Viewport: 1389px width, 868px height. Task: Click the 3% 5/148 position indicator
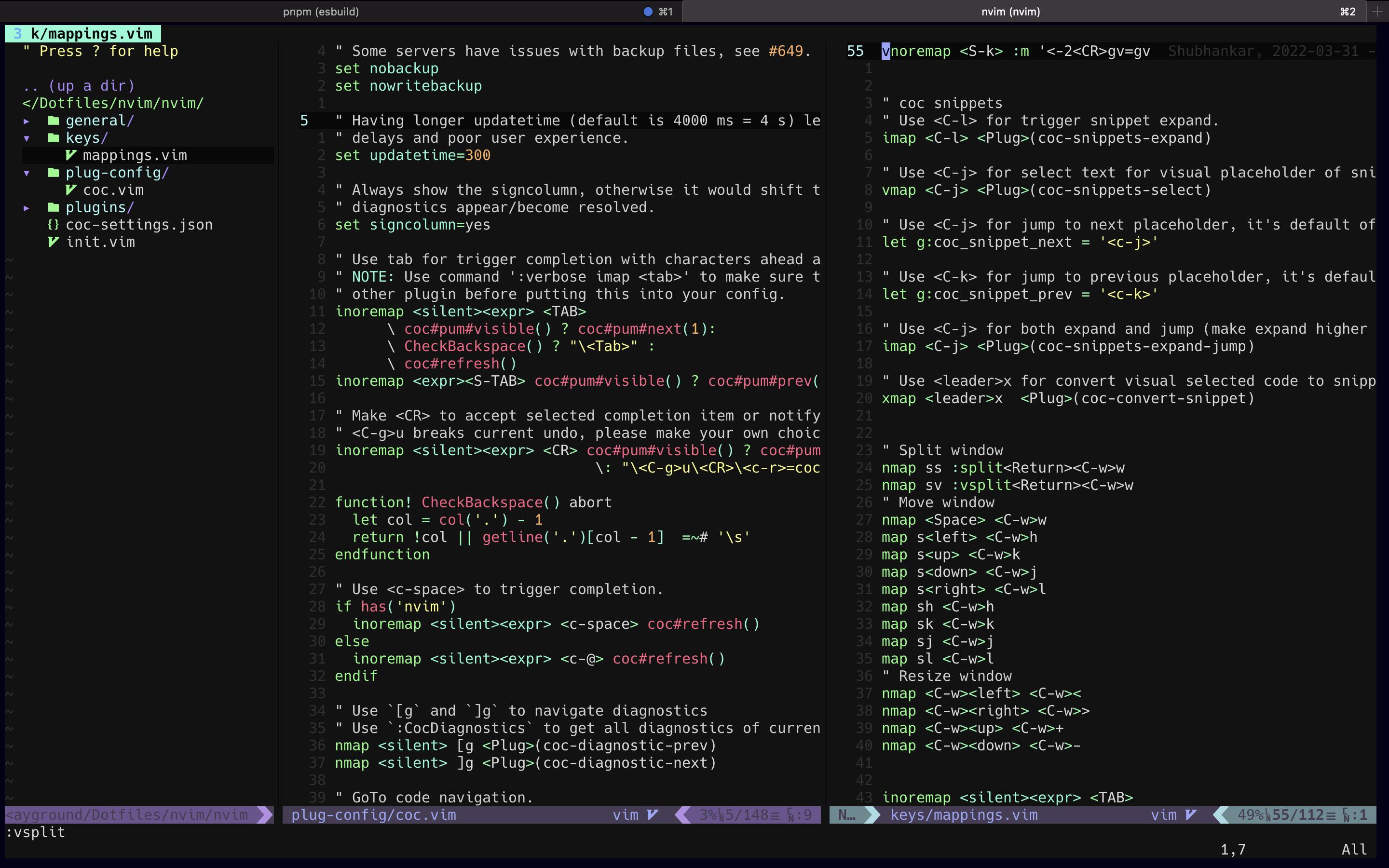(x=755, y=814)
